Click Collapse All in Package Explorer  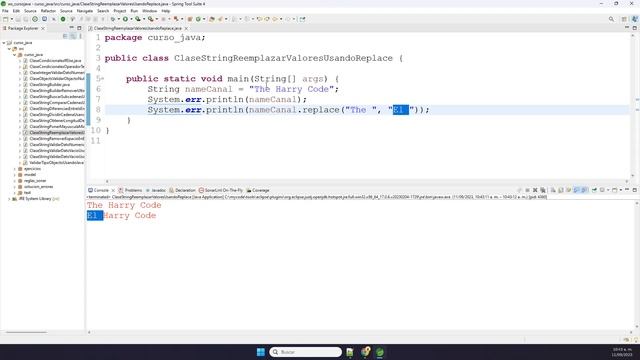(65, 36)
